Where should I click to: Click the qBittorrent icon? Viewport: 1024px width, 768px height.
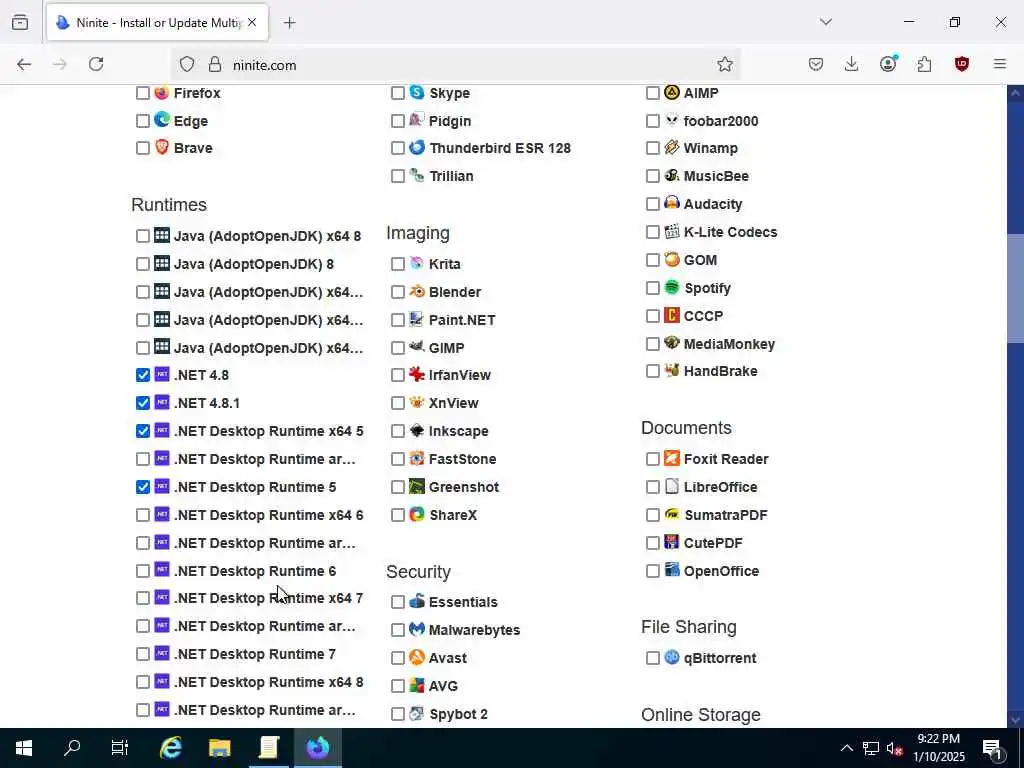671,657
